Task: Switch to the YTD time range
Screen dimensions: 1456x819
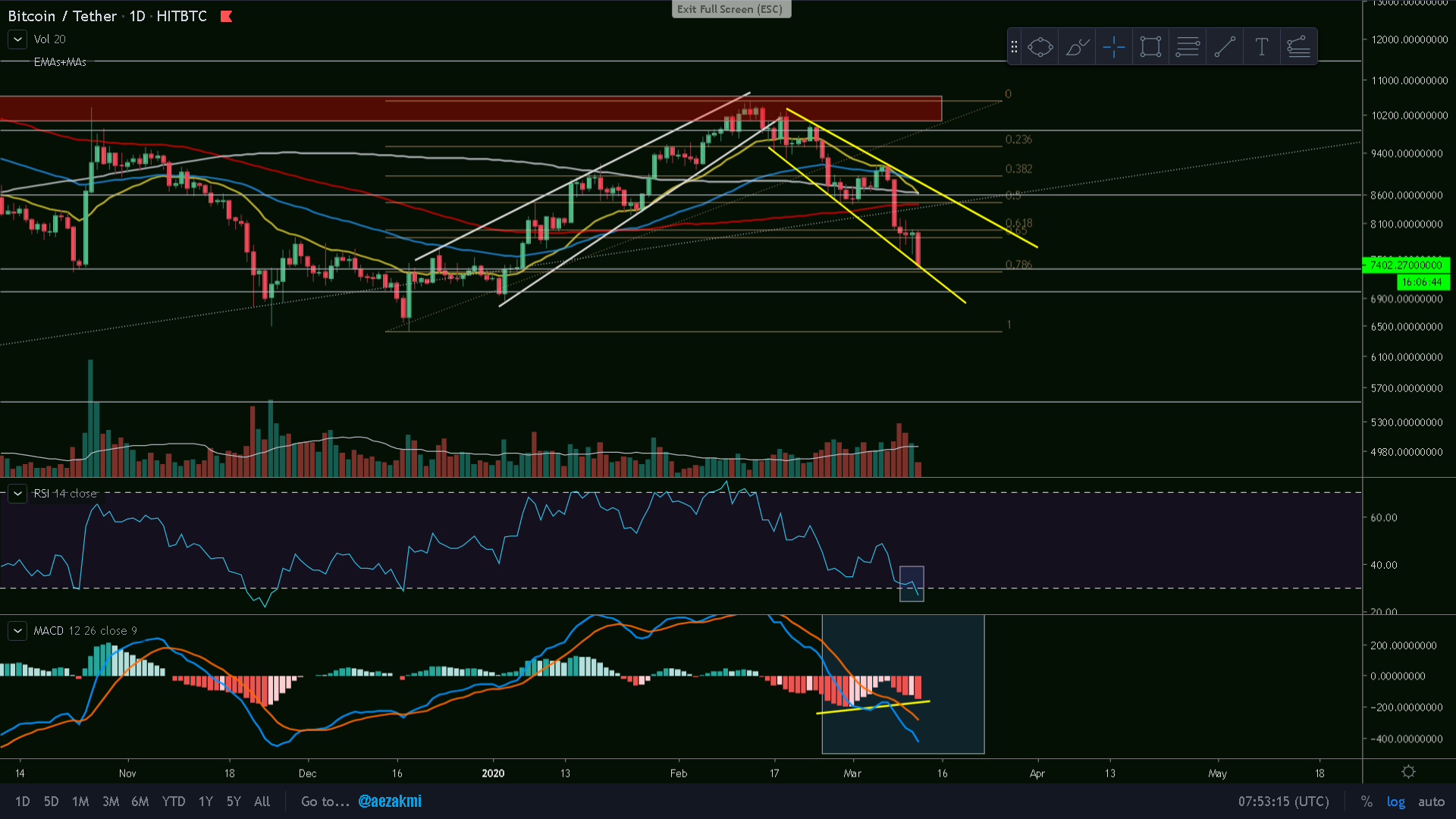Action: point(173,802)
